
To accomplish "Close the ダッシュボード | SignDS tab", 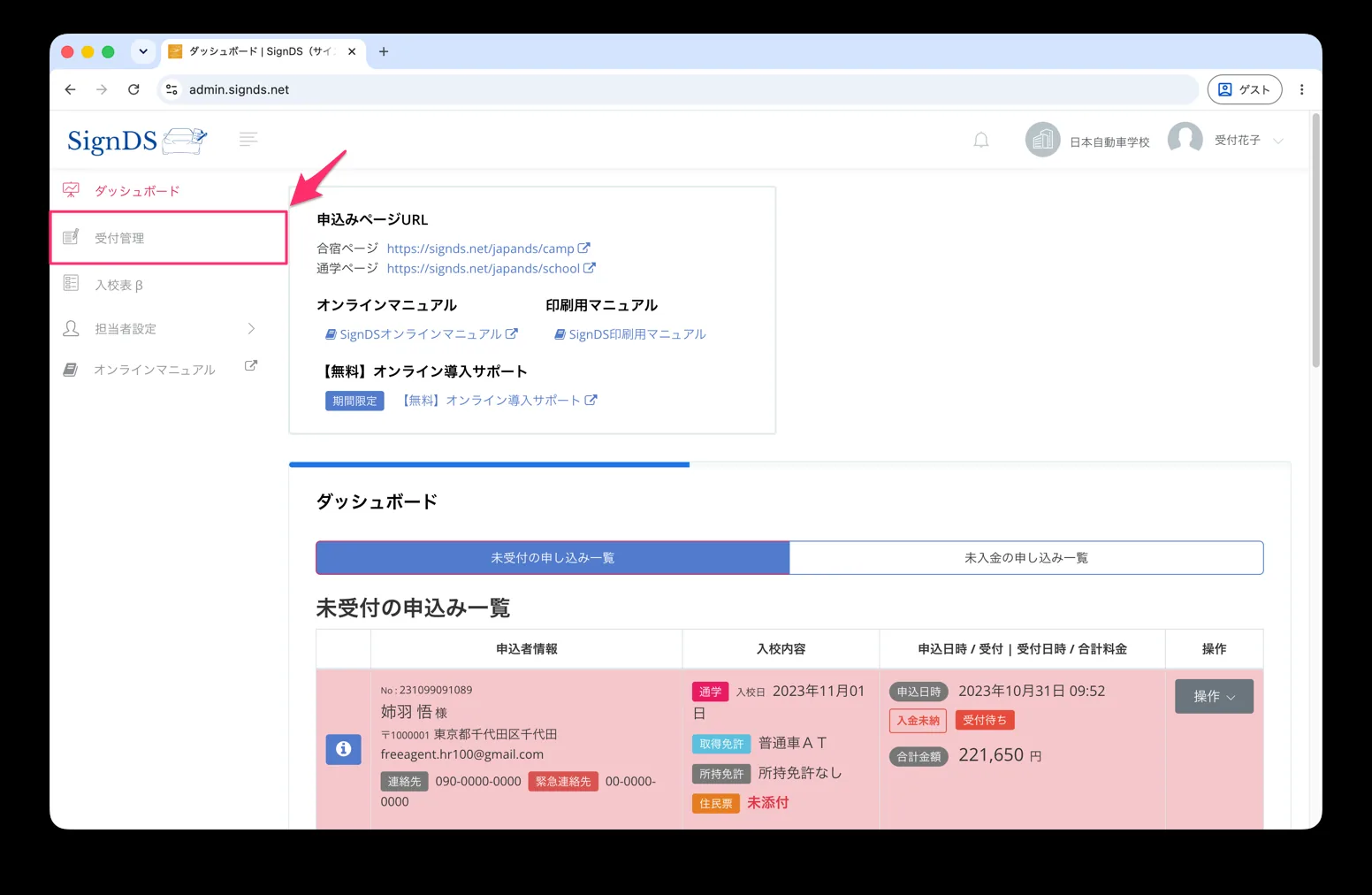I will click(352, 51).
